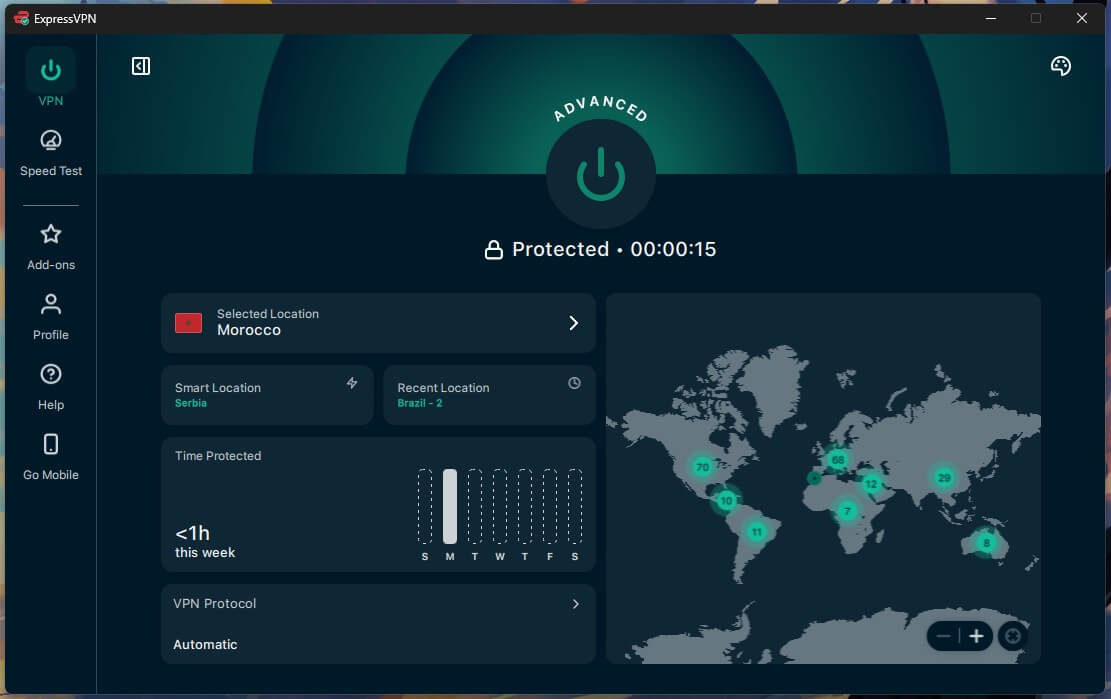Expand the VPN Protocol chevron

point(575,604)
